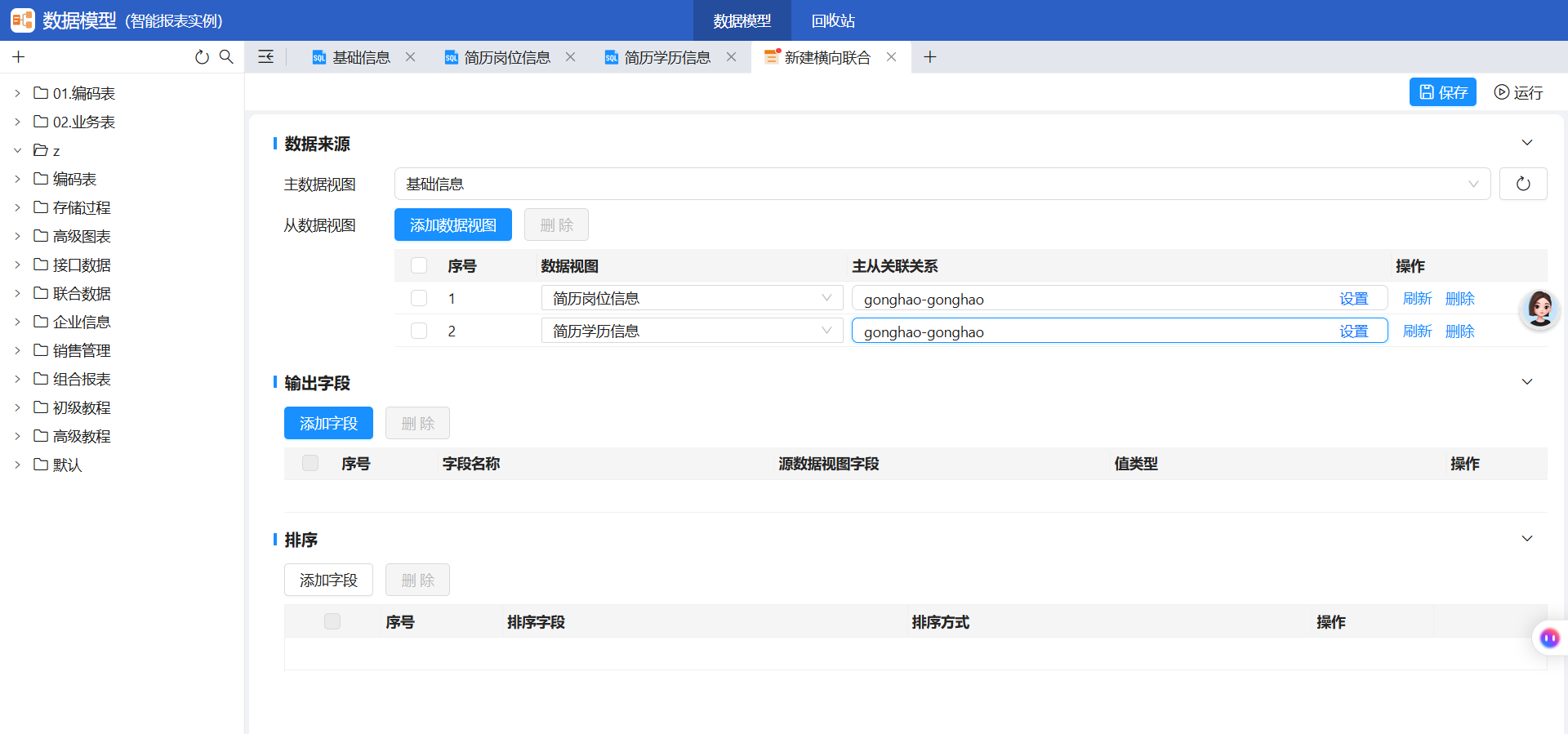1568x734 pixels.
Task: Check the row 2 简历学历信息 checkbox
Action: point(419,331)
